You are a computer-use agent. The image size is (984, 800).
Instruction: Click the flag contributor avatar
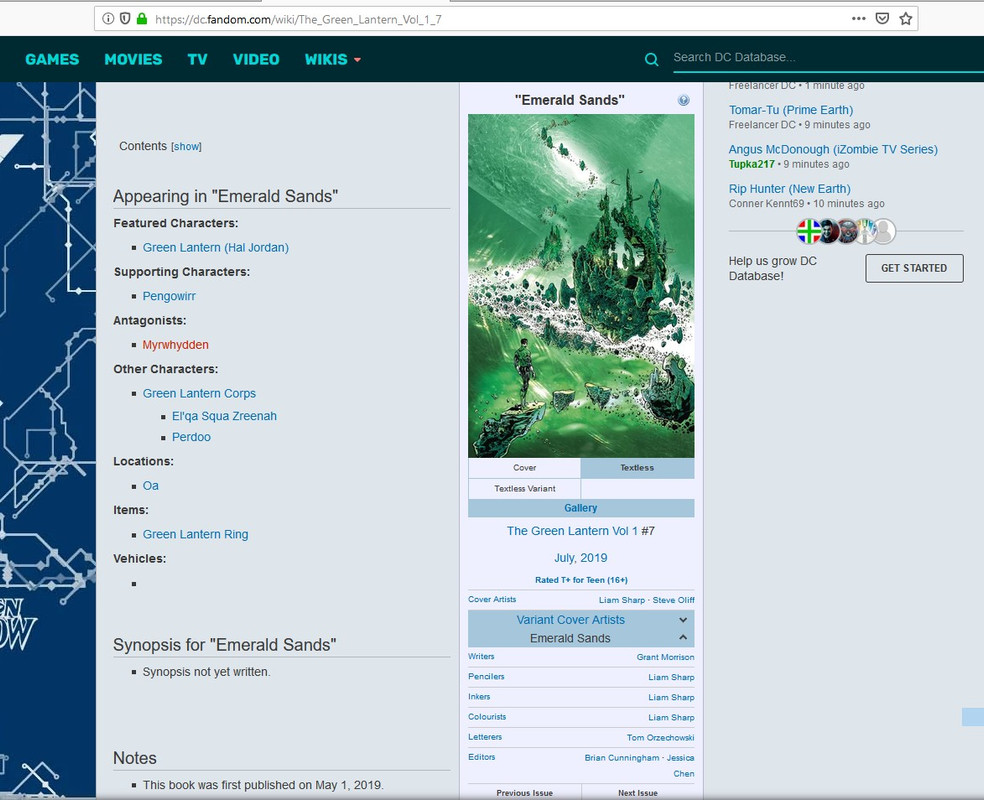(809, 231)
